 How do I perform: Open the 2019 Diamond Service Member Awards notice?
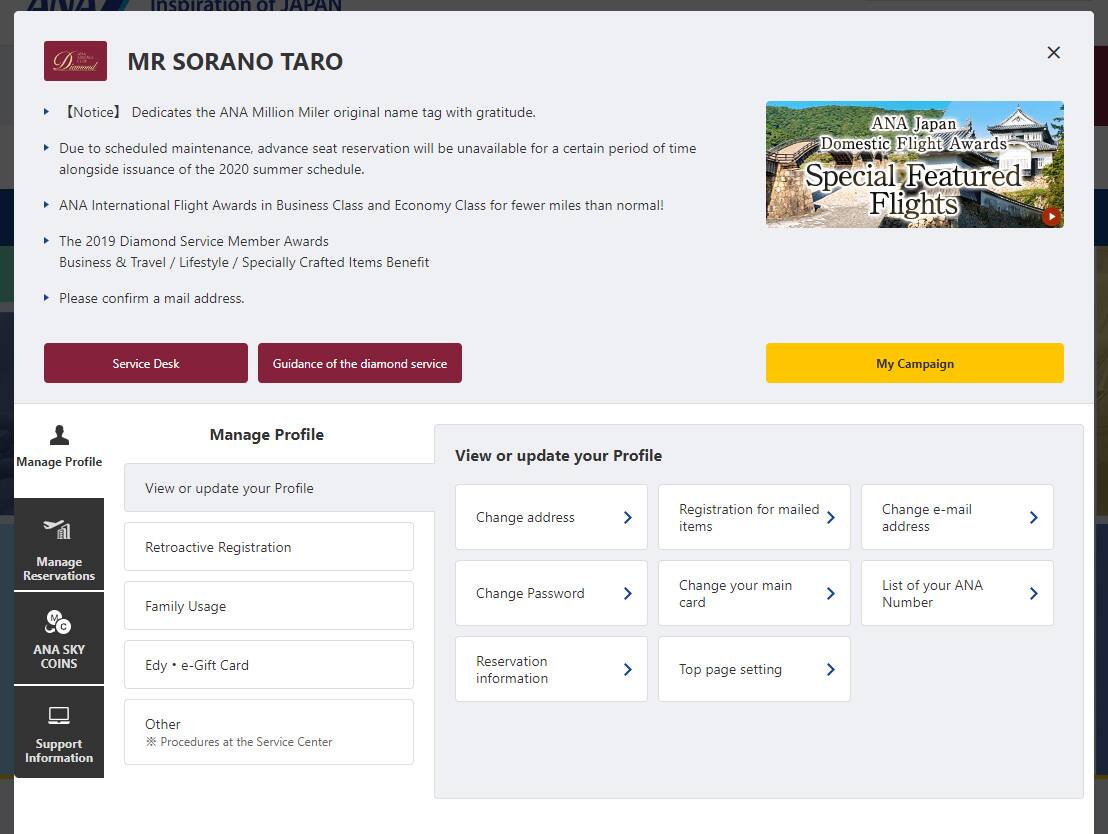click(x=244, y=252)
